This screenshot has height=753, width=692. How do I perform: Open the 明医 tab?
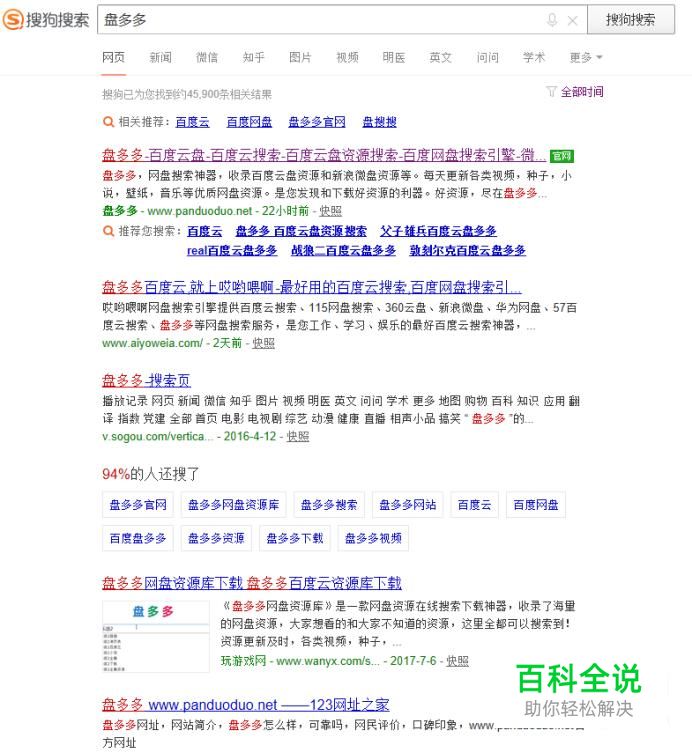point(394,58)
